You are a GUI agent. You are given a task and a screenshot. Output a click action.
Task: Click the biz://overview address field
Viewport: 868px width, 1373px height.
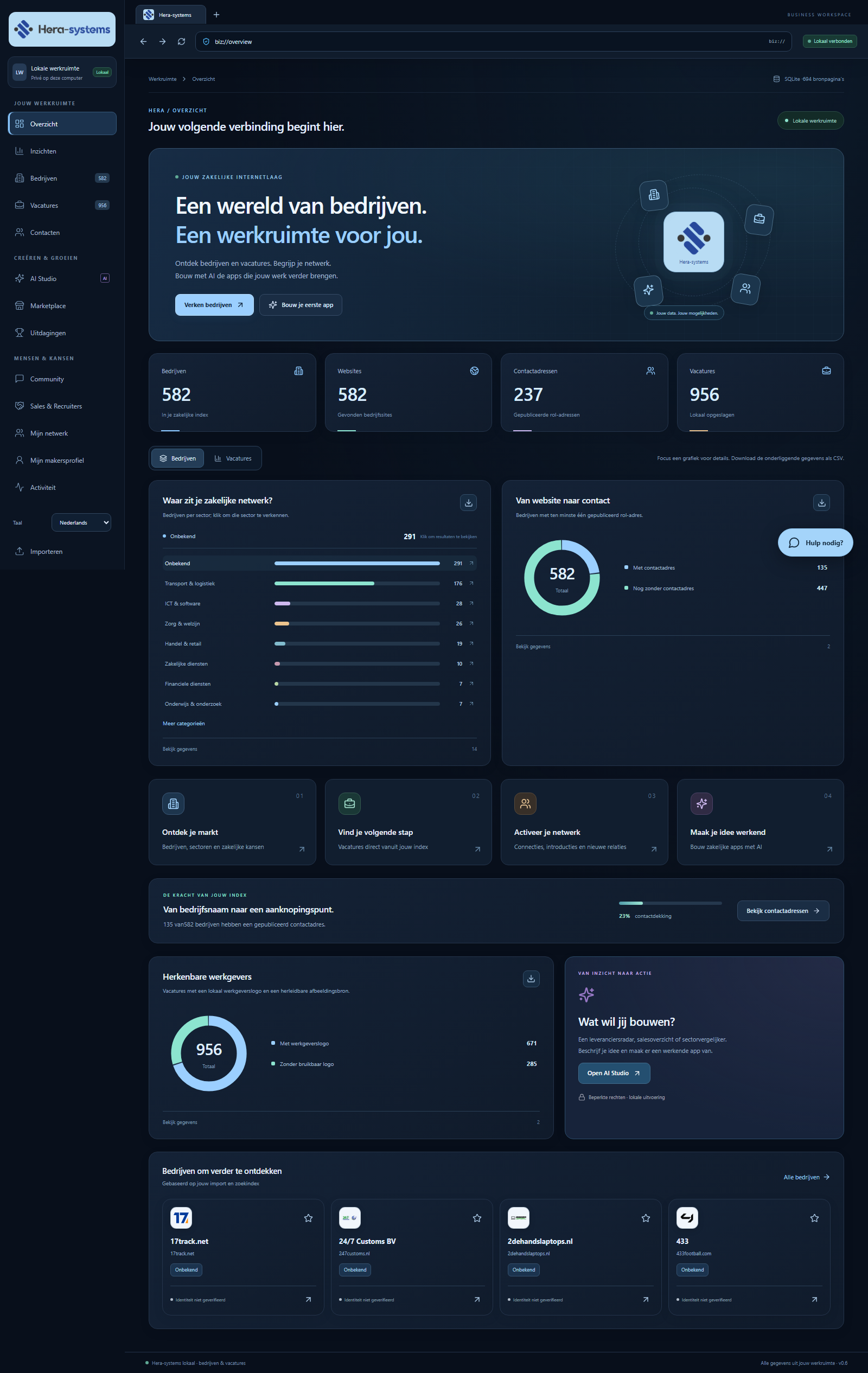(493, 42)
